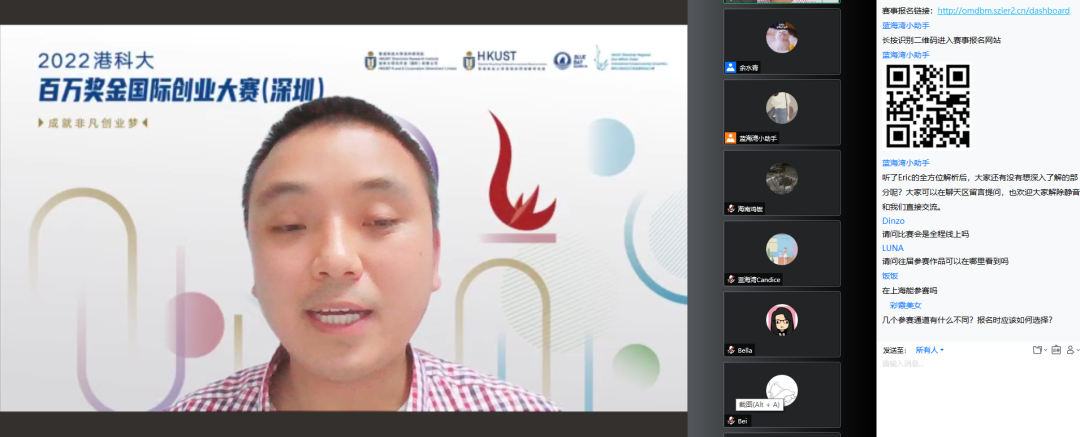The height and width of the screenshot is (437, 1080).
Task: Click message 在上海能参赛吗
Action: coord(909,290)
